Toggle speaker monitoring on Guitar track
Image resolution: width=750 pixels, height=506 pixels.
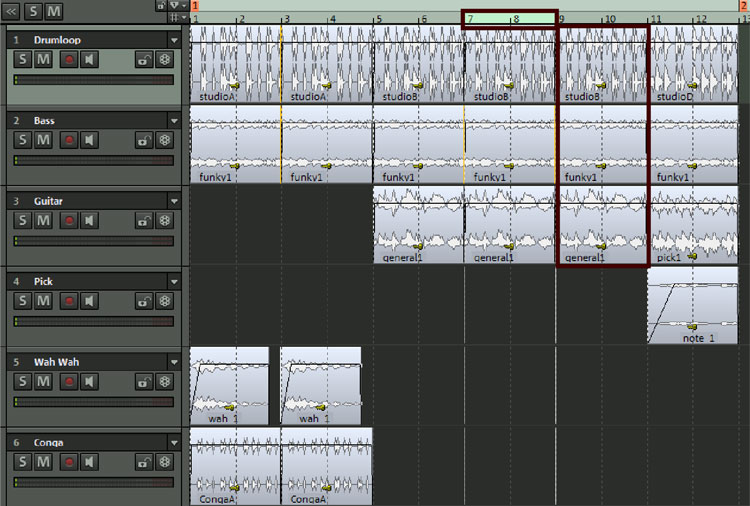pos(89,220)
